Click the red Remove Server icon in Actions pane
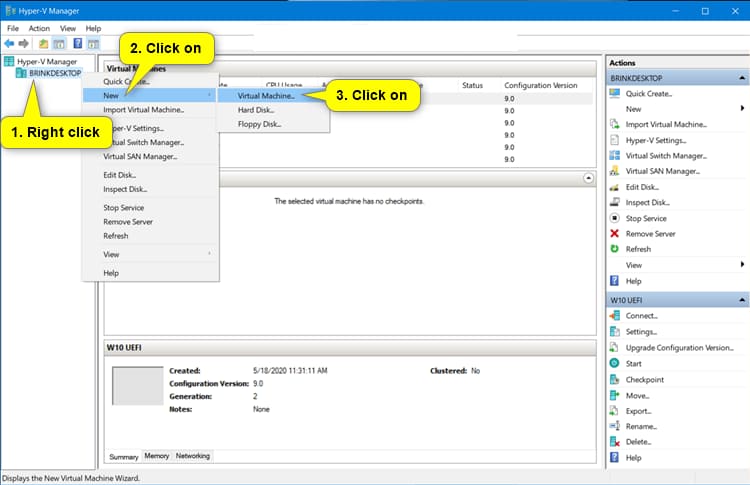Image resolution: width=750 pixels, height=485 pixels. (615, 233)
